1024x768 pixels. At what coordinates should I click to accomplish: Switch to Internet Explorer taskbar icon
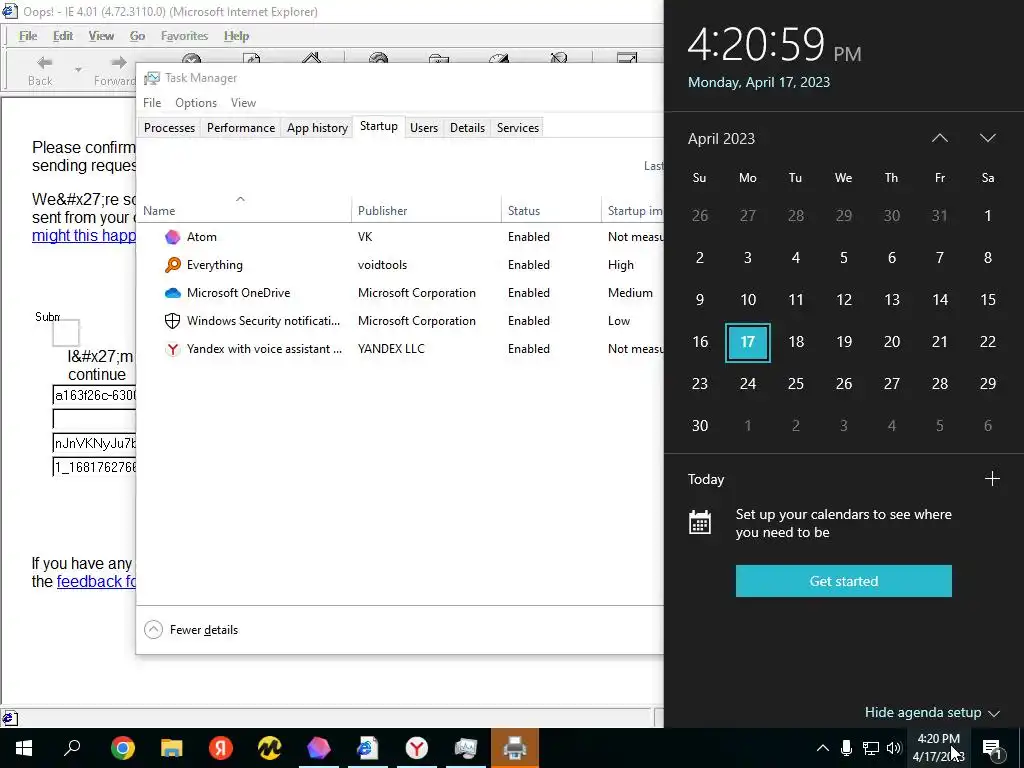click(x=367, y=748)
